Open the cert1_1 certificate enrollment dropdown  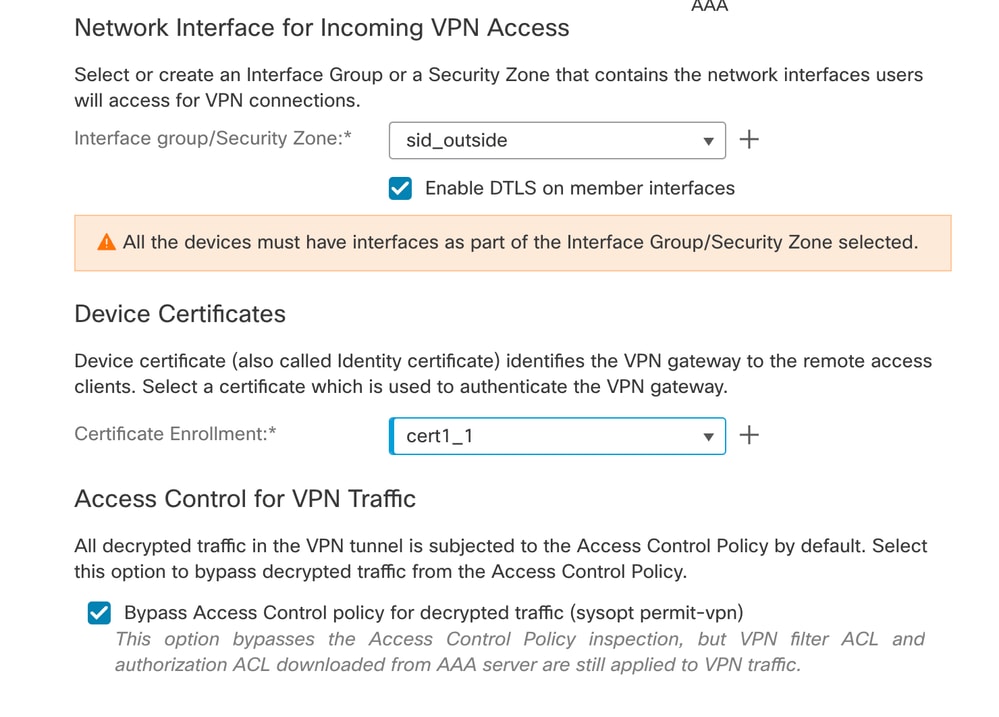(x=557, y=436)
